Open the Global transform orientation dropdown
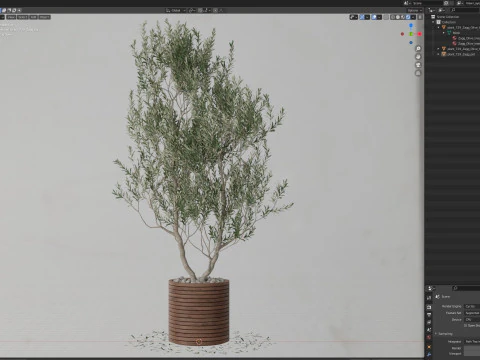The height and width of the screenshot is (360, 480). 176,10
